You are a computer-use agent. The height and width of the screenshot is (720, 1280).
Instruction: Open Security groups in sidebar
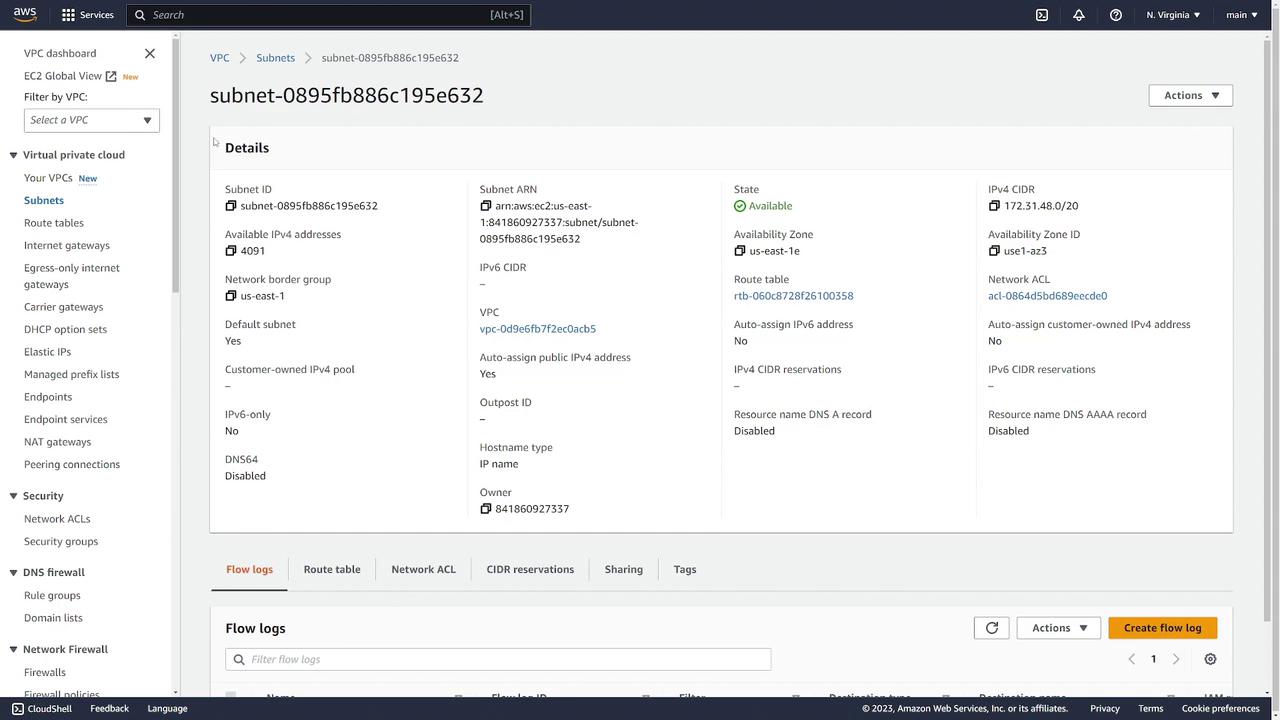(x=61, y=542)
